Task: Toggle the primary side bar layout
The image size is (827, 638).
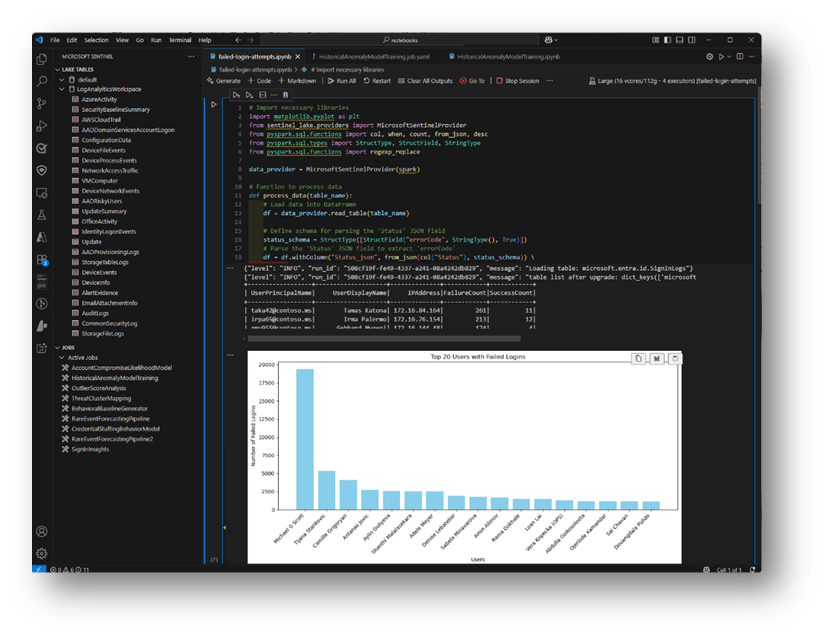Action: click(668, 40)
